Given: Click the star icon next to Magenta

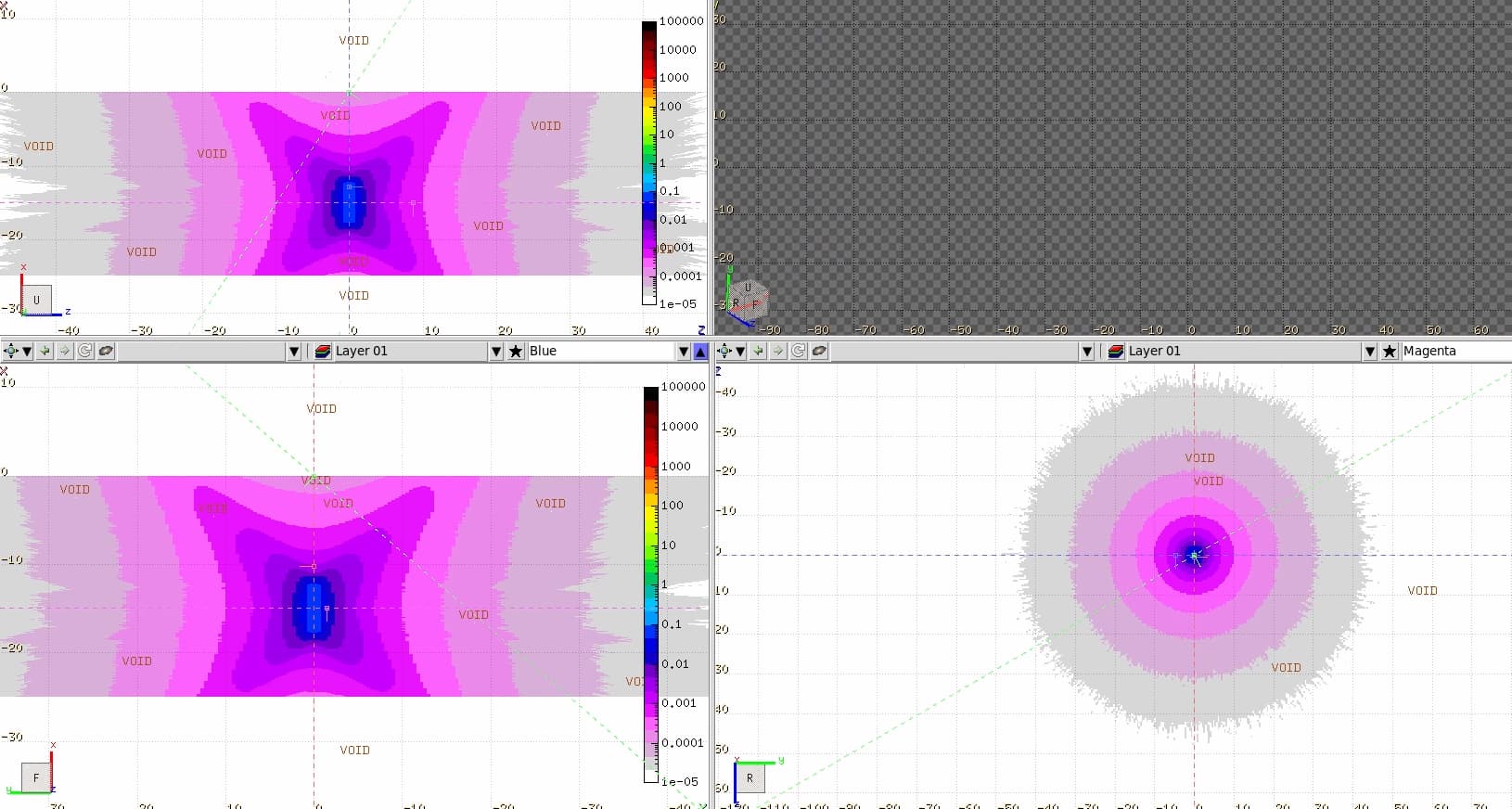Looking at the screenshot, I should pyautogui.click(x=1390, y=352).
